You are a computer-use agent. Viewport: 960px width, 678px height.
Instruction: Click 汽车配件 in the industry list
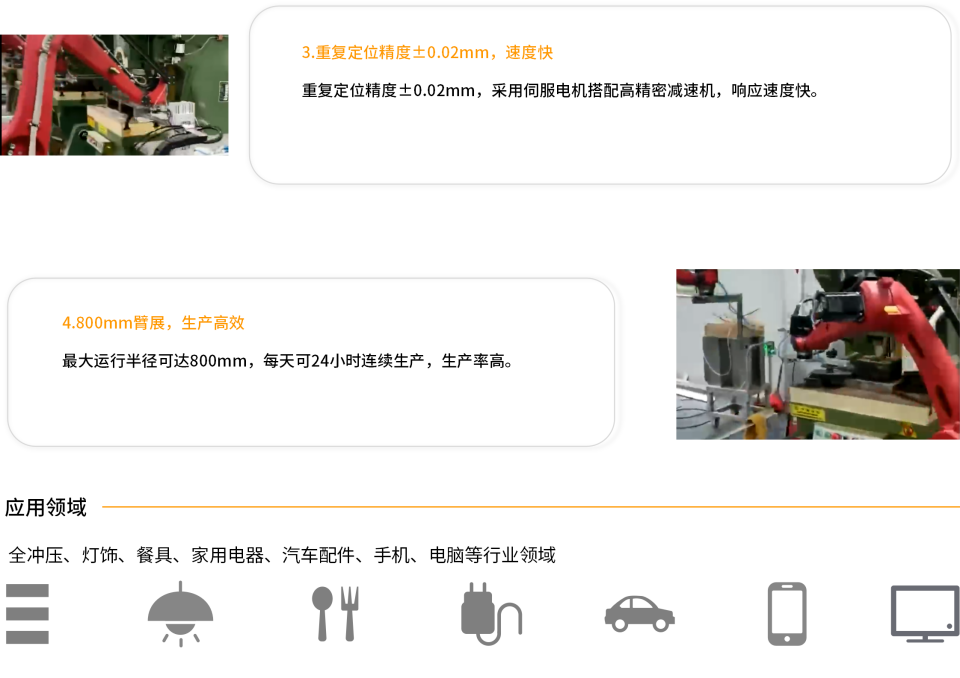point(318,555)
